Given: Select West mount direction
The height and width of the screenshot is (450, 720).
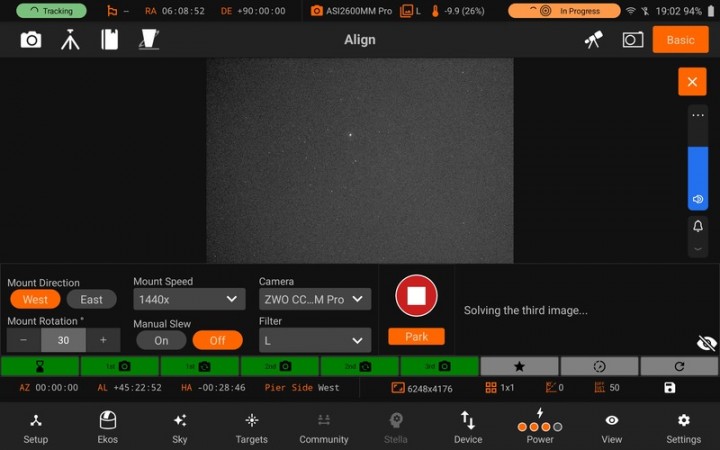Looking at the screenshot, I should 35,300.
